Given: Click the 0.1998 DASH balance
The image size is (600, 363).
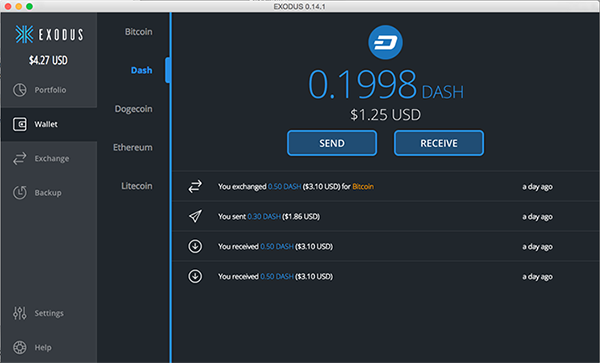Looking at the screenshot, I should pyautogui.click(x=386, y=84).
